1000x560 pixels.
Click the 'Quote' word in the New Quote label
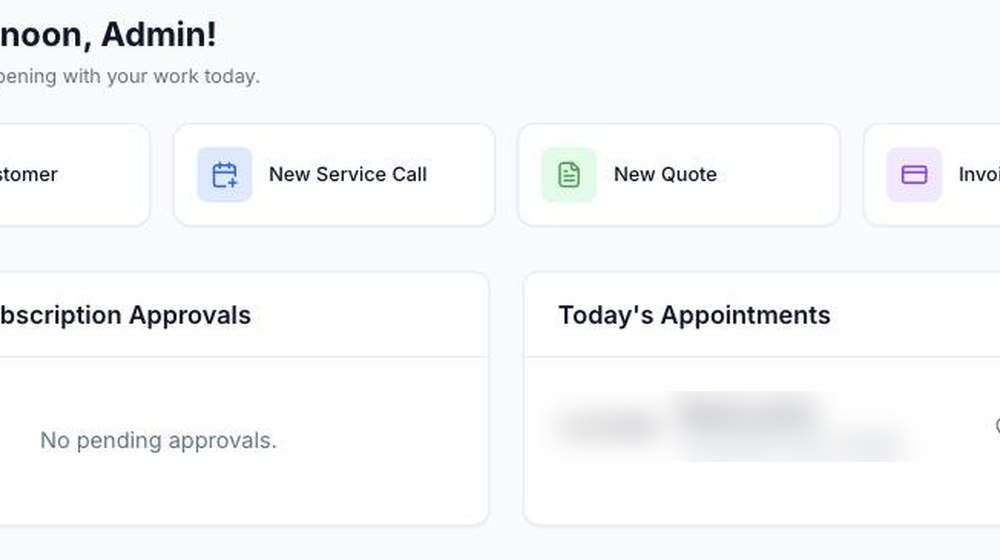point(689,174)
